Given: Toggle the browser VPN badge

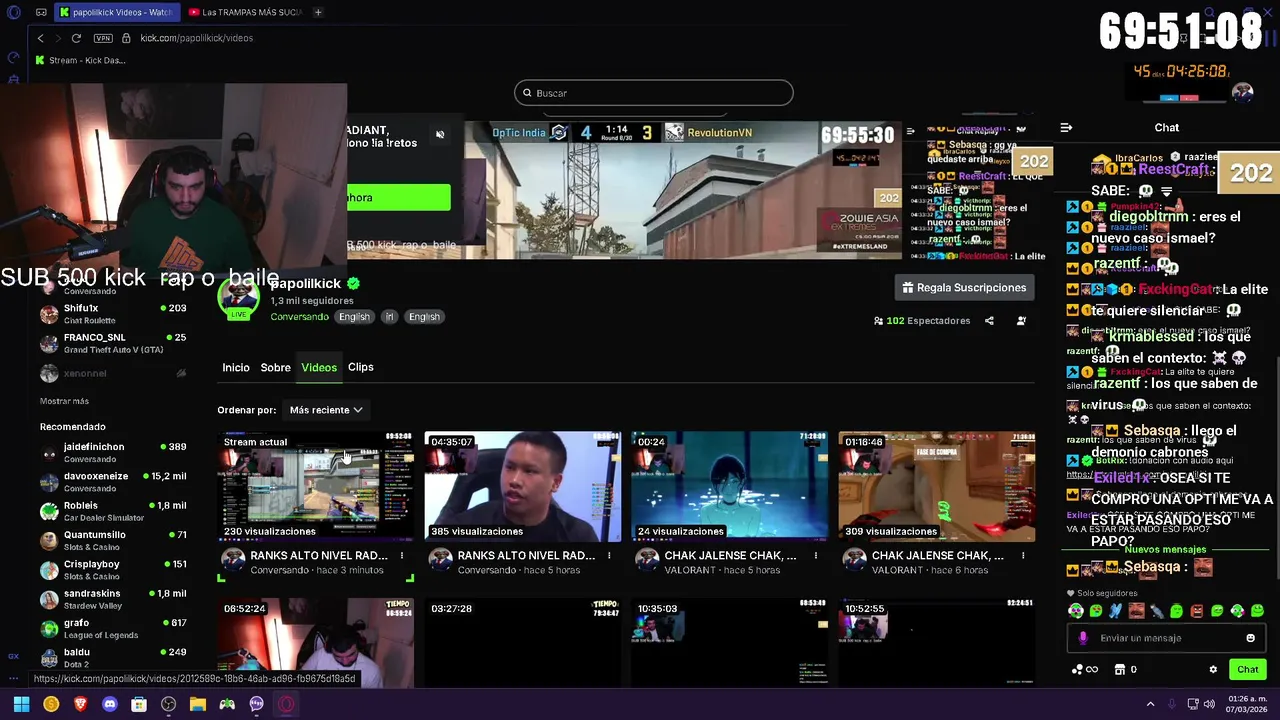Looking at the screenshot, I should point(103,38).
